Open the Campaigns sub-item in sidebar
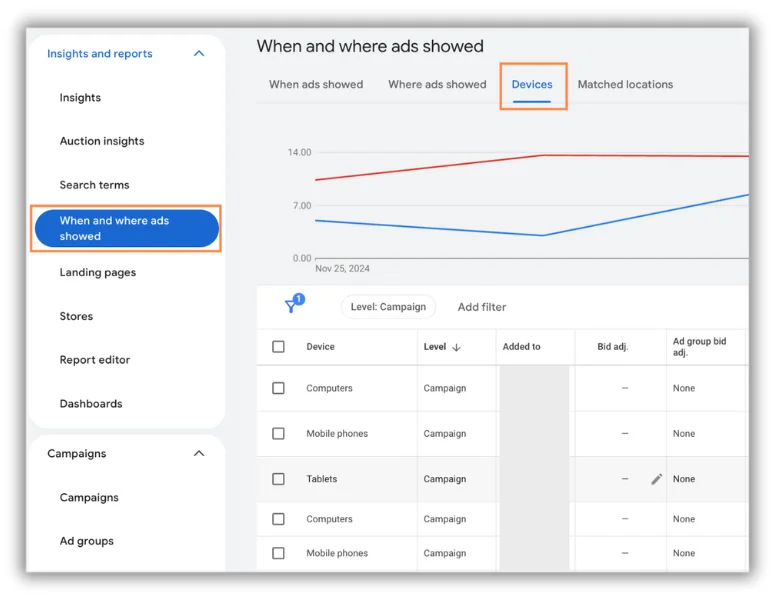Viewport: 775px width, 600px height. pyautogui.click(x=89, y=498)
